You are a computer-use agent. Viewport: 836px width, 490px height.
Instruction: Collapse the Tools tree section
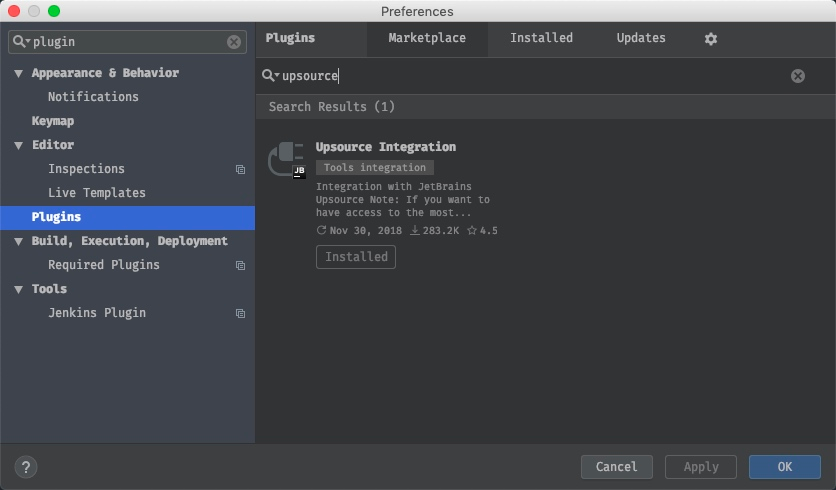[18, 290]
